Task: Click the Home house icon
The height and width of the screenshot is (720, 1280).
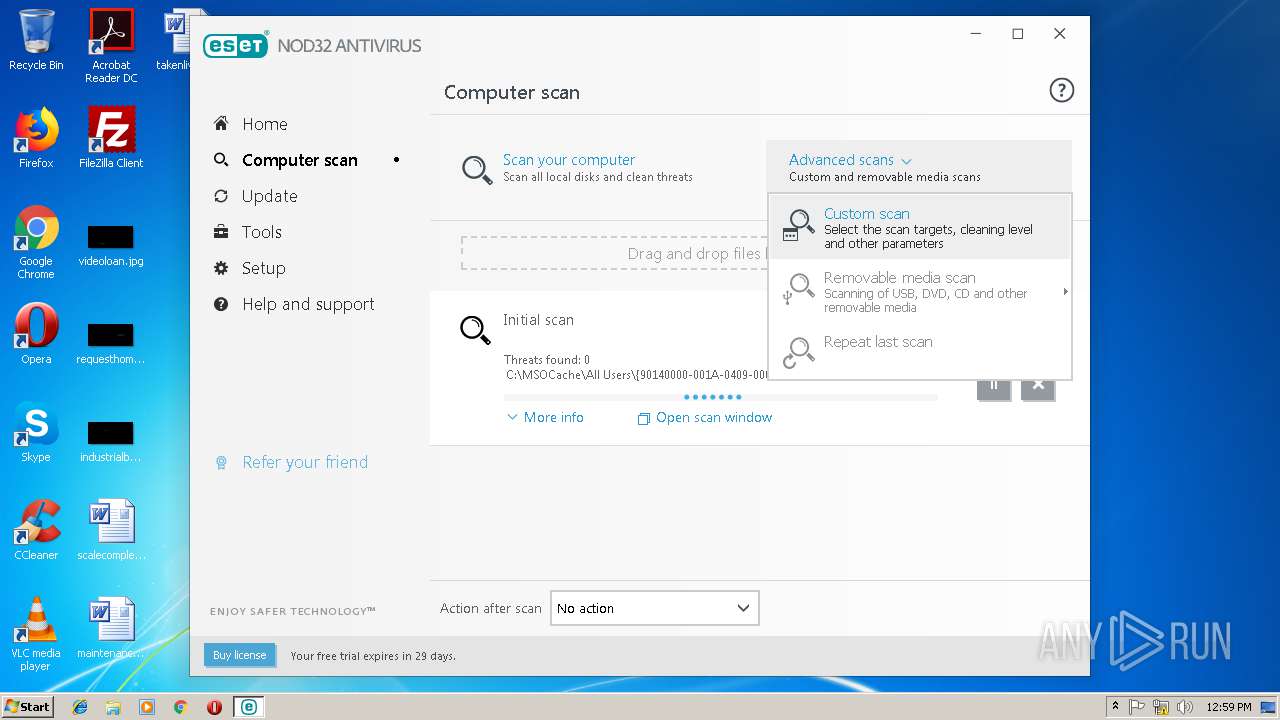Action: coord(221,123)
